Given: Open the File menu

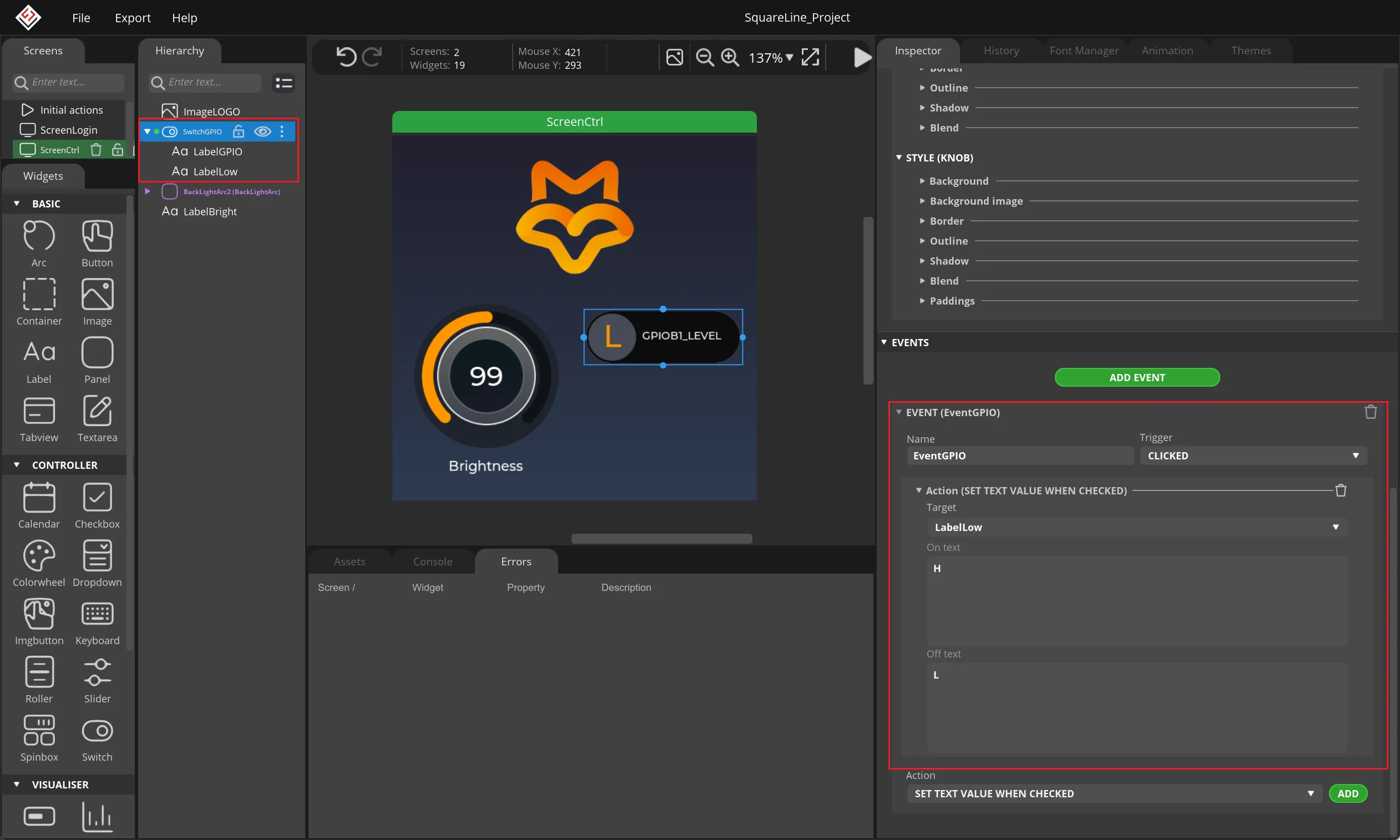Looking at the screenshot, I should pos(81,18).
